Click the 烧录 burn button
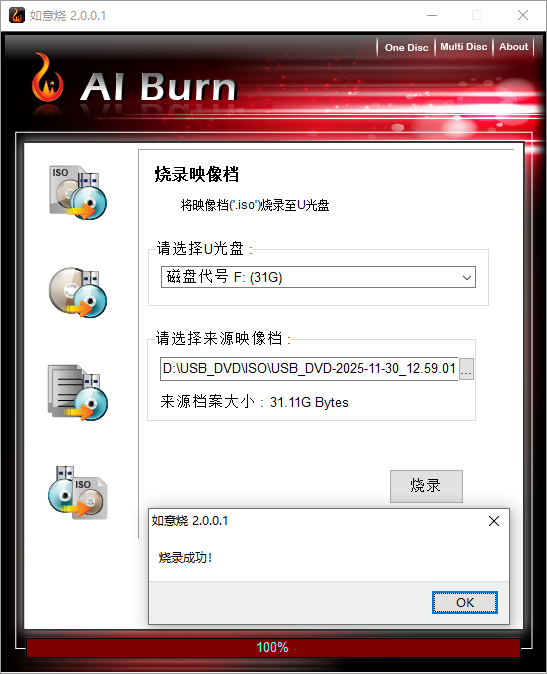Image resolution: width=547 pixels, height=674 pixels. [x=426, y=486]
